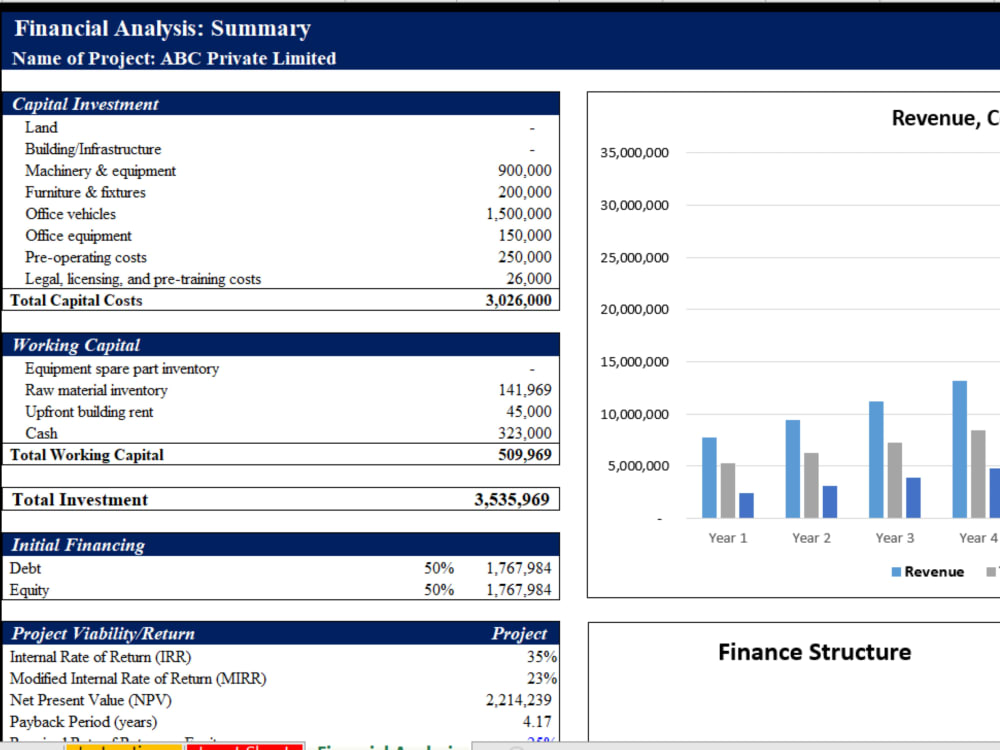
Task: Select the Raw material inventory value 141,969
Action: (526, 390)
